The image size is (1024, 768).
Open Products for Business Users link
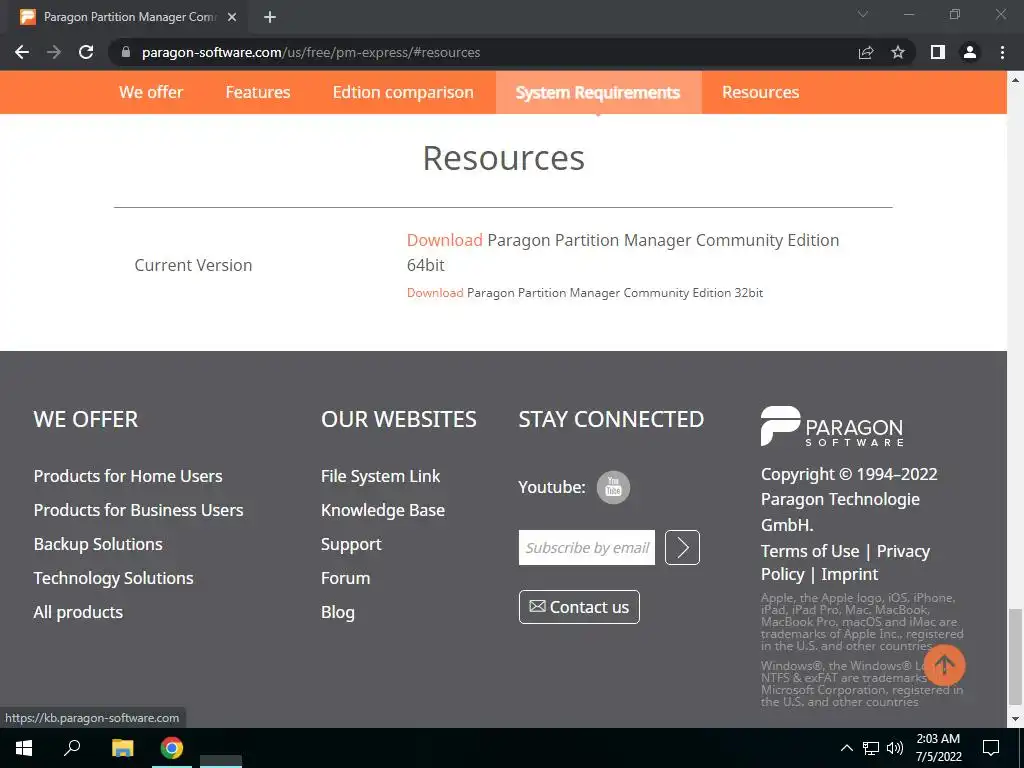[138, 510]
